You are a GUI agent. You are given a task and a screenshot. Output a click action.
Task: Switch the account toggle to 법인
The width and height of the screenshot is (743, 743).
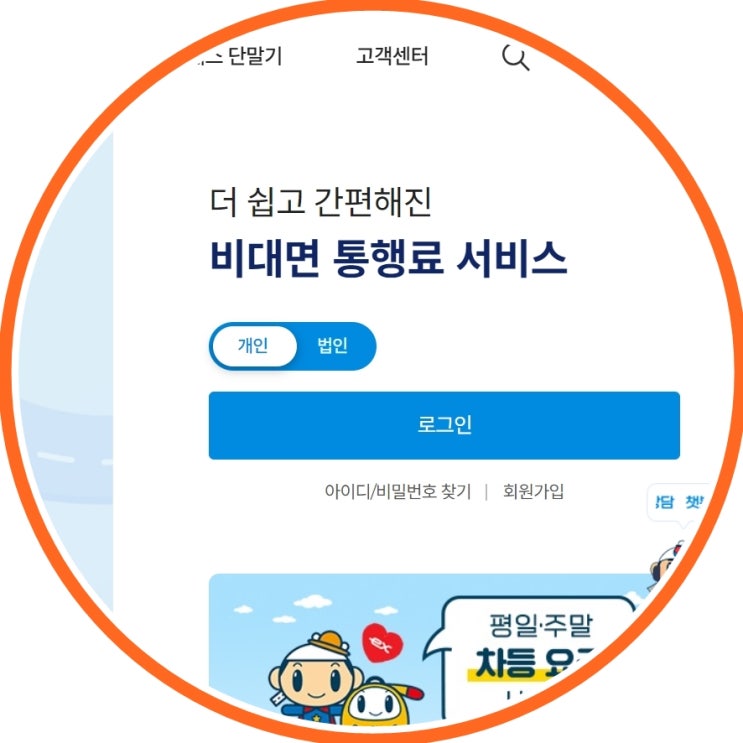pyautogui.click(x=333, y=346)
